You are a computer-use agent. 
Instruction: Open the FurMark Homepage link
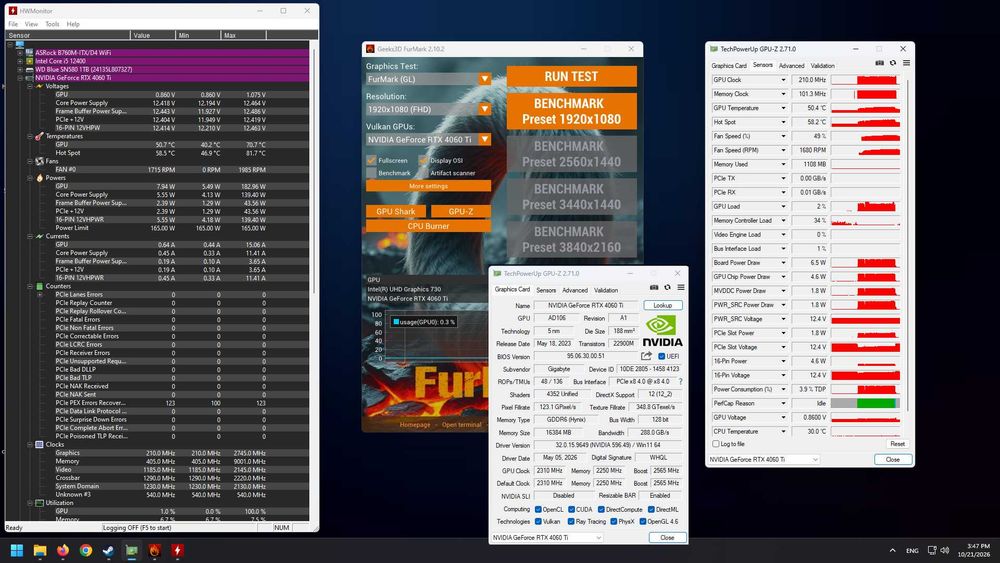coord(415,425)
